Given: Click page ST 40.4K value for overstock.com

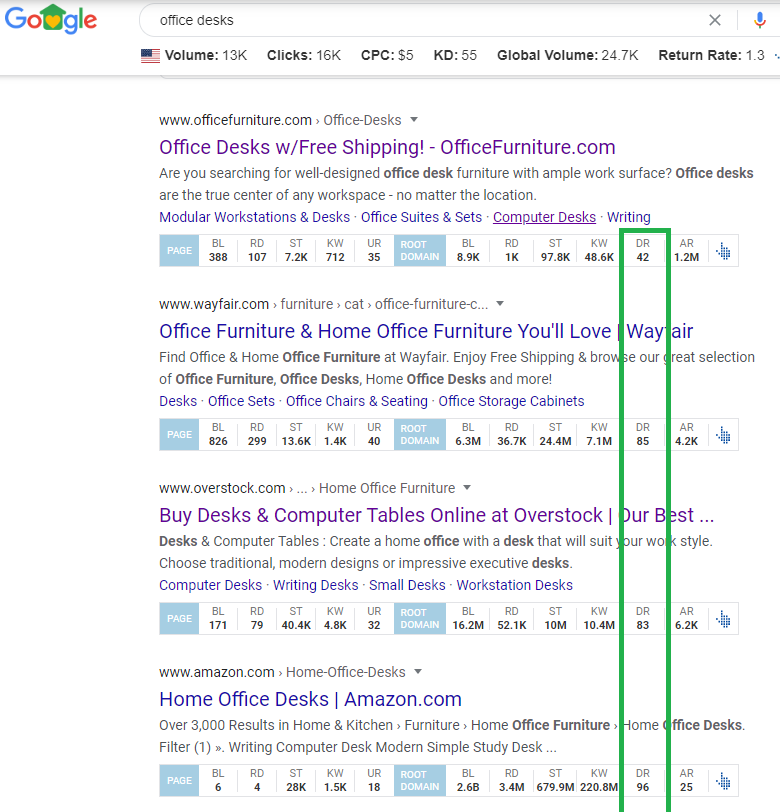Looking at the screenshot, I should pyautogui.click(x=296, y=625).
